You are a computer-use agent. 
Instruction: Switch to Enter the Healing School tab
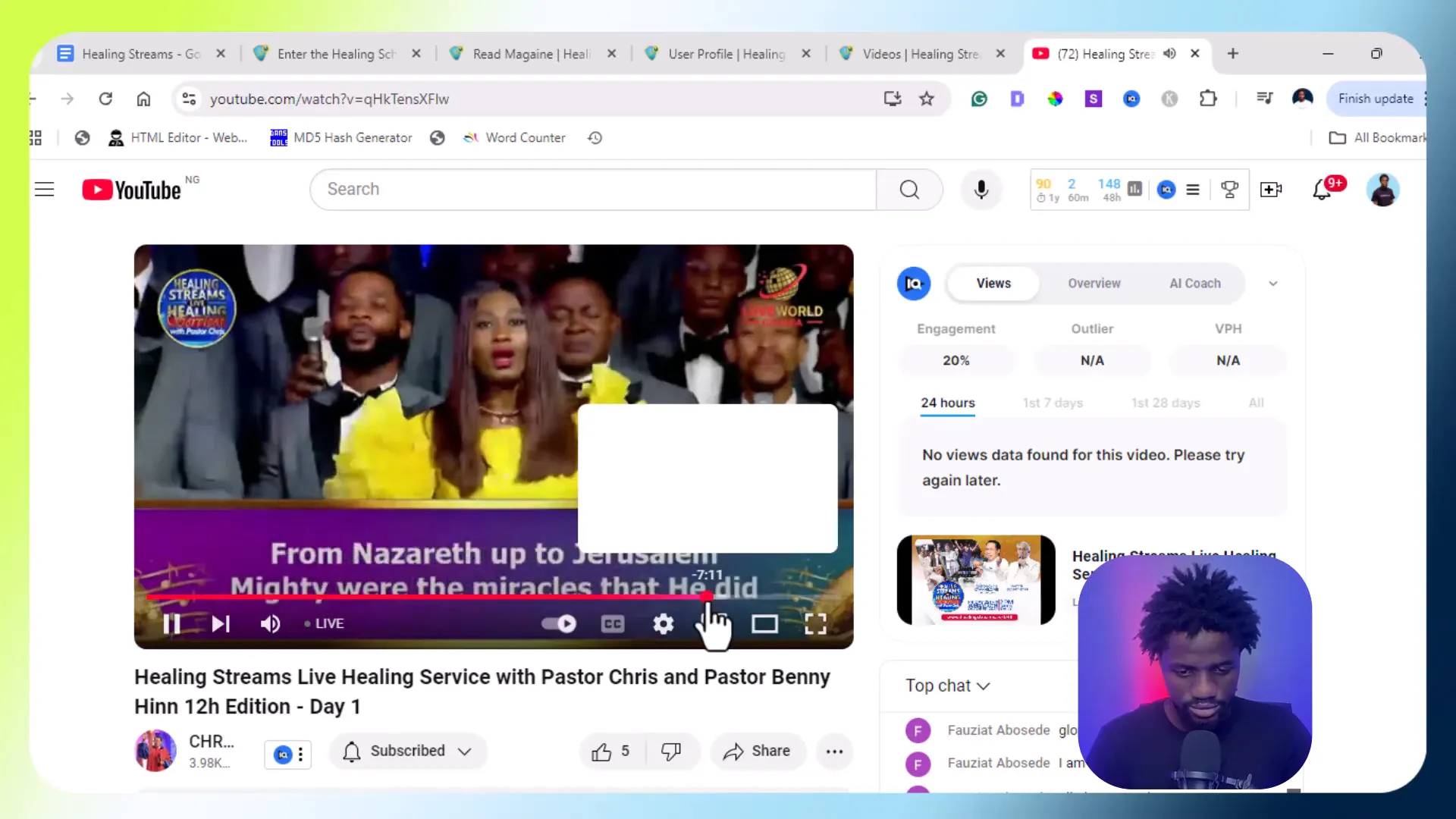[337, 54]
